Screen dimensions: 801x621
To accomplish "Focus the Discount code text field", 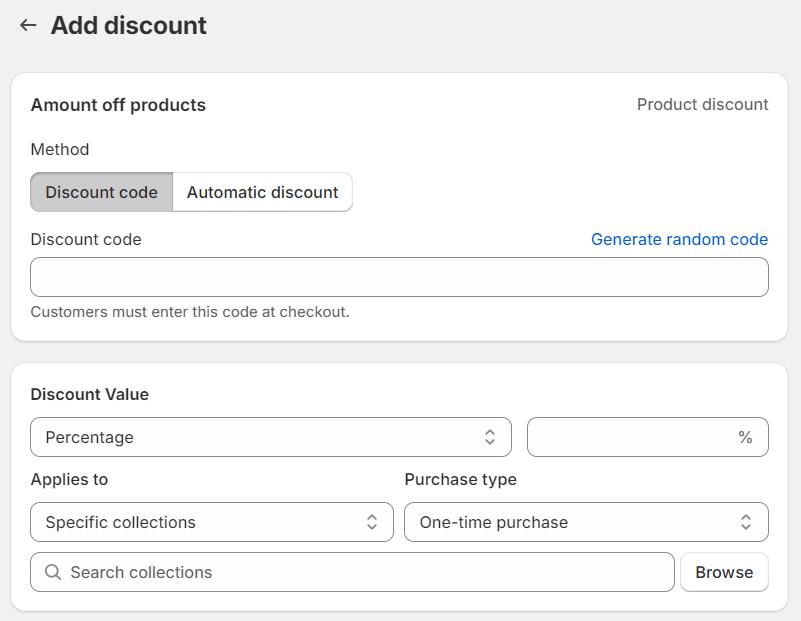I will [399, 277].
